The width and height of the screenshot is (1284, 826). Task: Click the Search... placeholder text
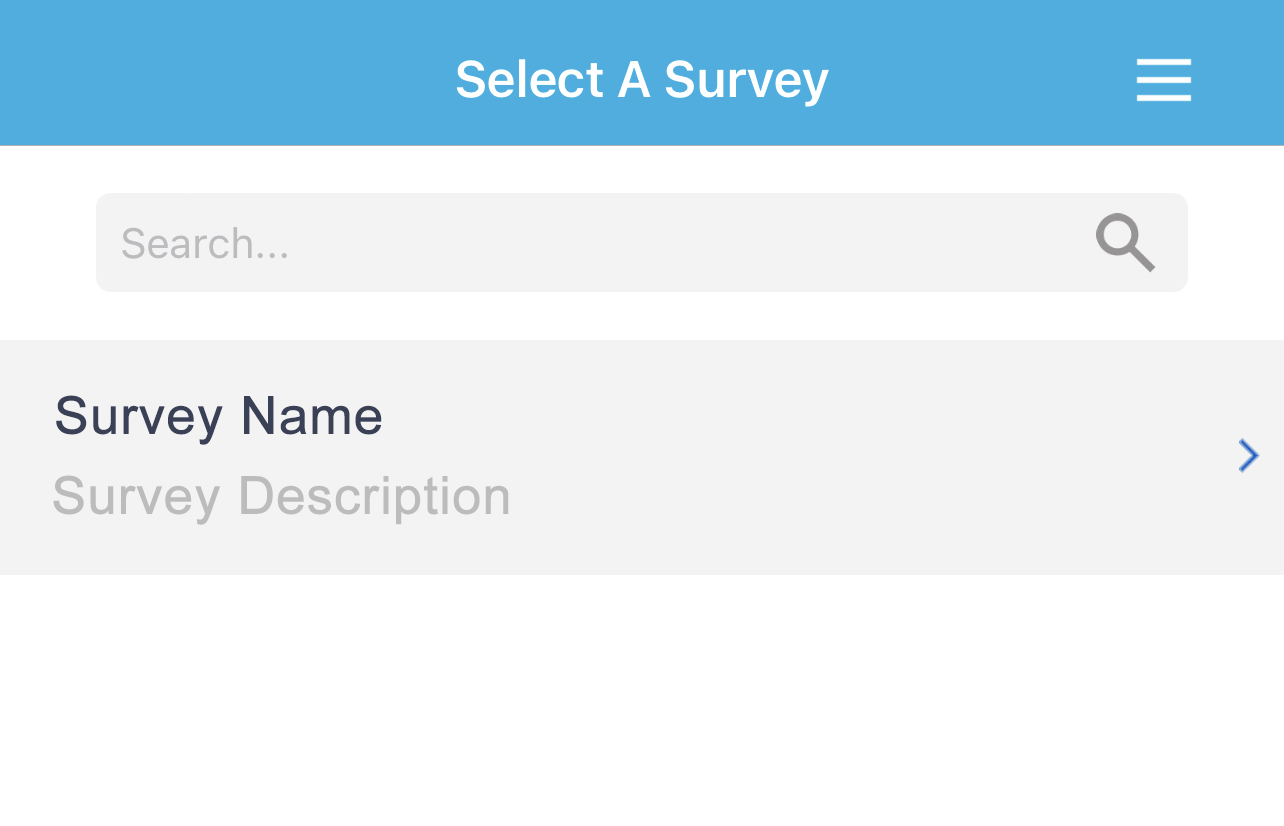(x=205, y=244)
